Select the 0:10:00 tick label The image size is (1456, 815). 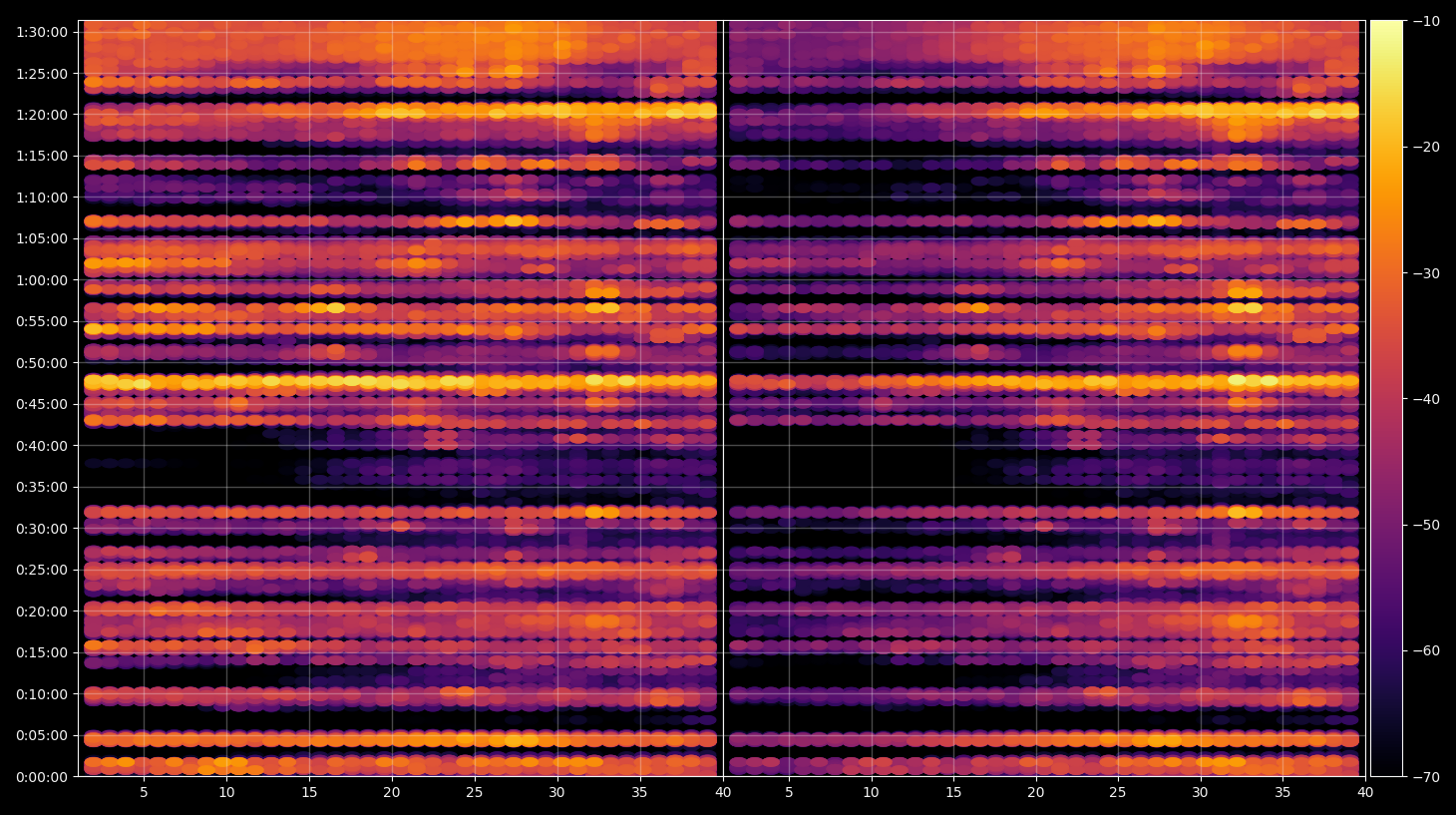(x=42, y=694)
